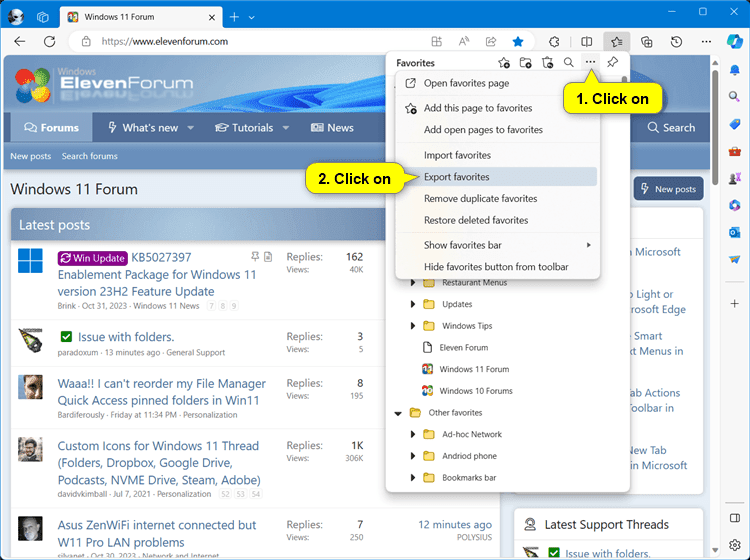The height and width of the screenshot is (560, 750).
Task: Click the forum Search button
Action: coord(671,128)
